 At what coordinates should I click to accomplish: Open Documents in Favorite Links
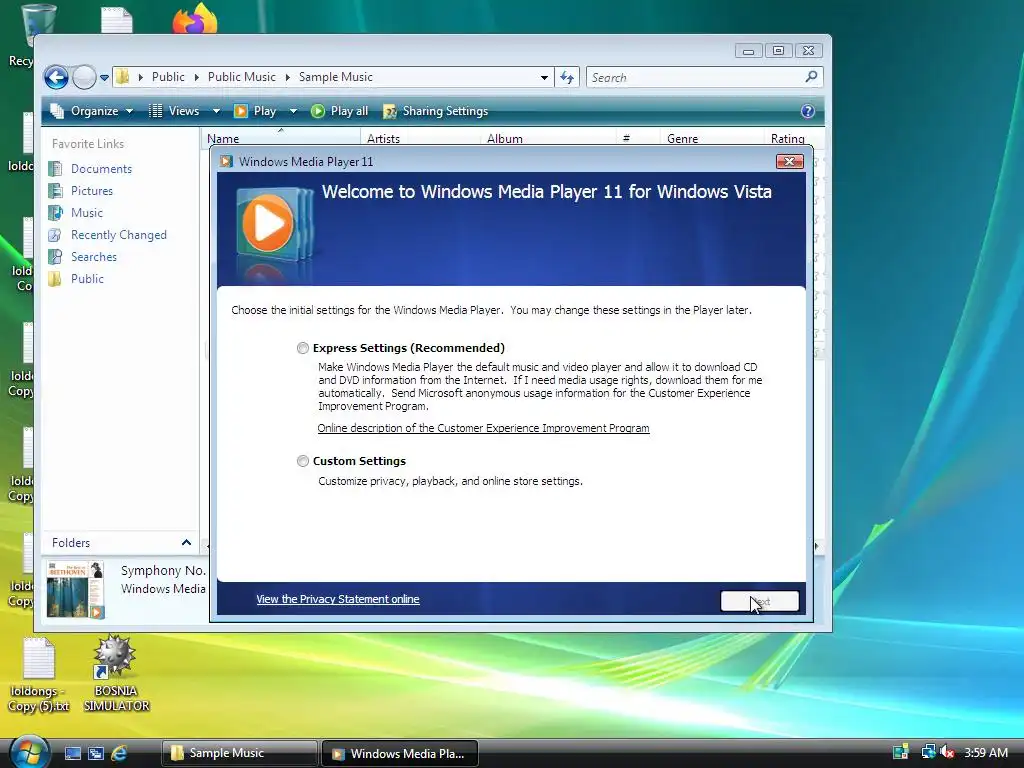pos(101,168)
